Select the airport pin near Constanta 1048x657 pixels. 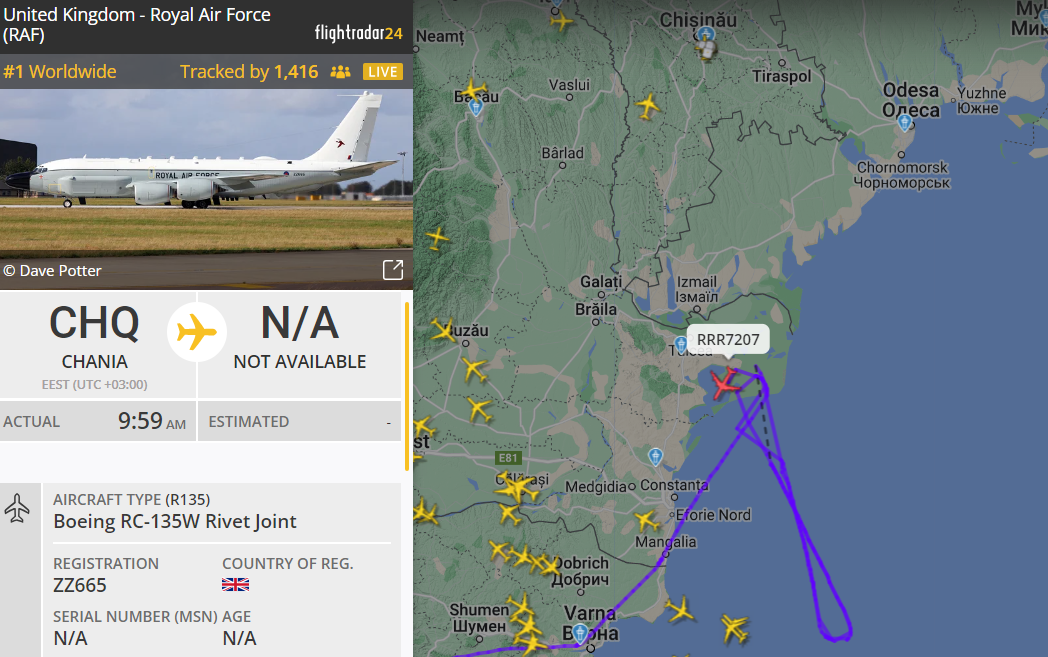[656, 456]
